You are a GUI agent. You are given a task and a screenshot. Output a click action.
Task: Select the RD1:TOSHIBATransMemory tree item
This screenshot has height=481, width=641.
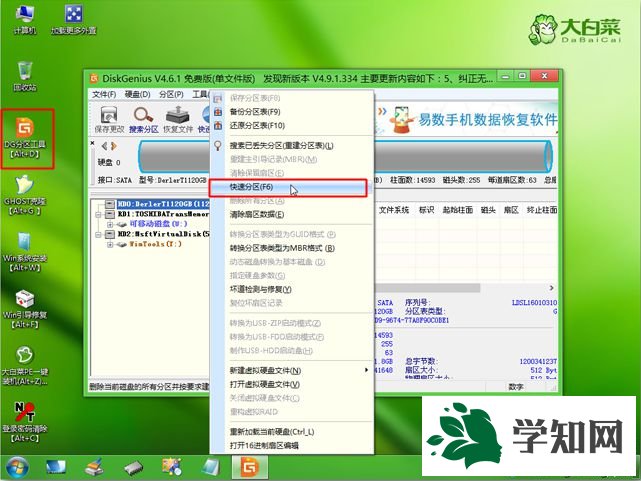pyautogui.click(x=164, y=214)
